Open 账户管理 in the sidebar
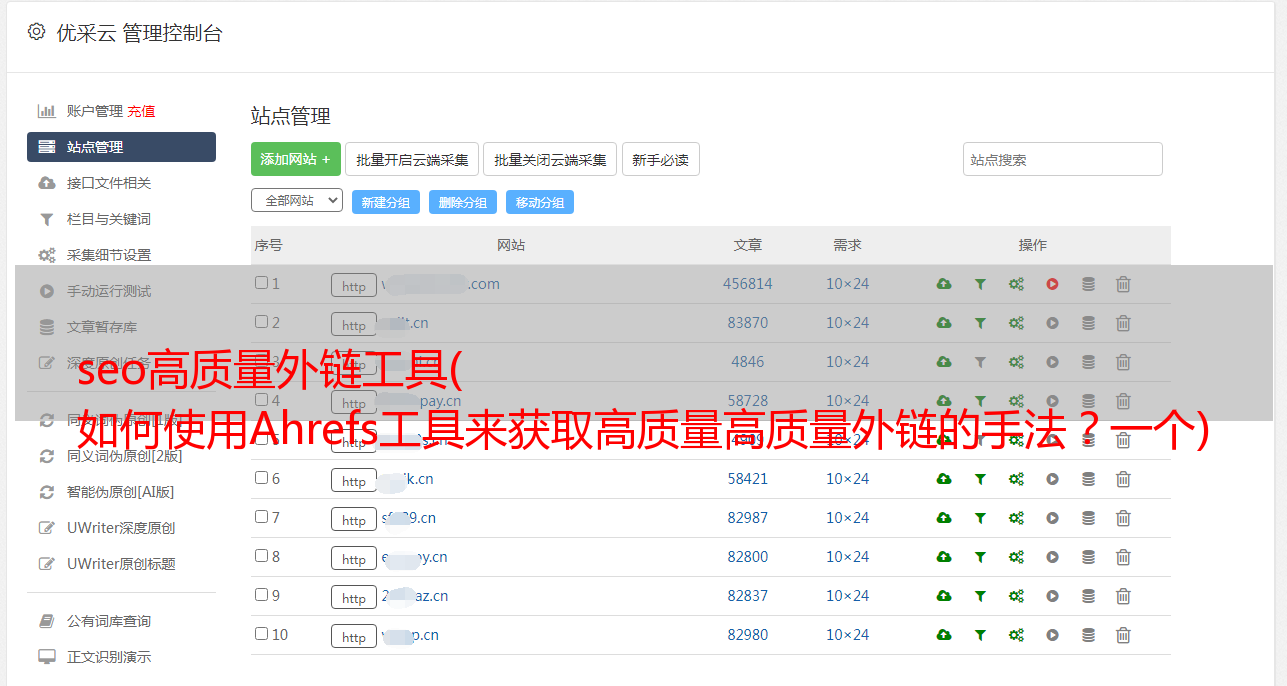Screen dimensions: 1287x686 coord(95,111)
